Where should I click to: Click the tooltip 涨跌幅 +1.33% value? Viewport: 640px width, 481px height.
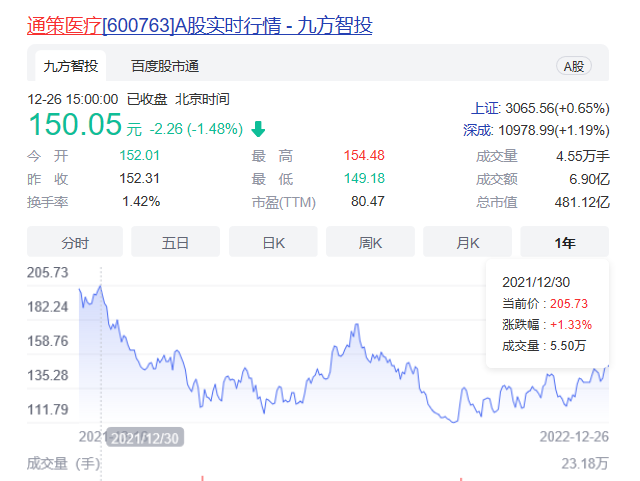571,325
